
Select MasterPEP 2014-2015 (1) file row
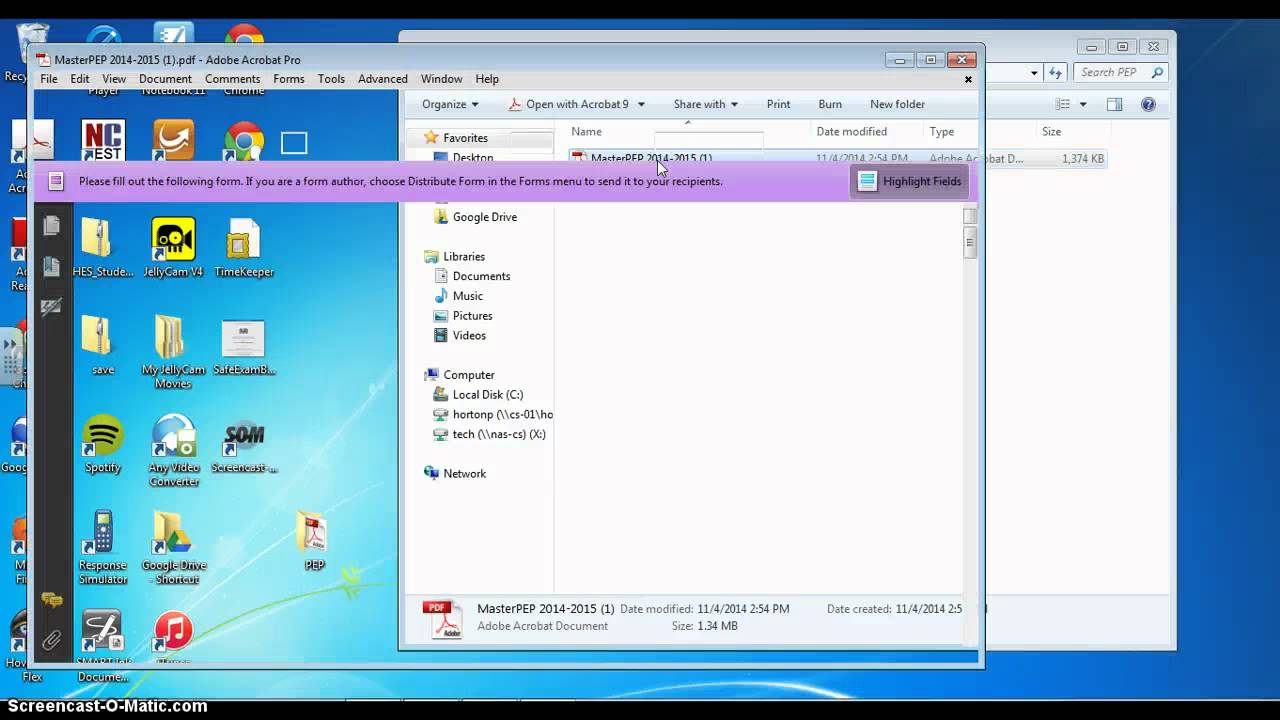(838, 158)
